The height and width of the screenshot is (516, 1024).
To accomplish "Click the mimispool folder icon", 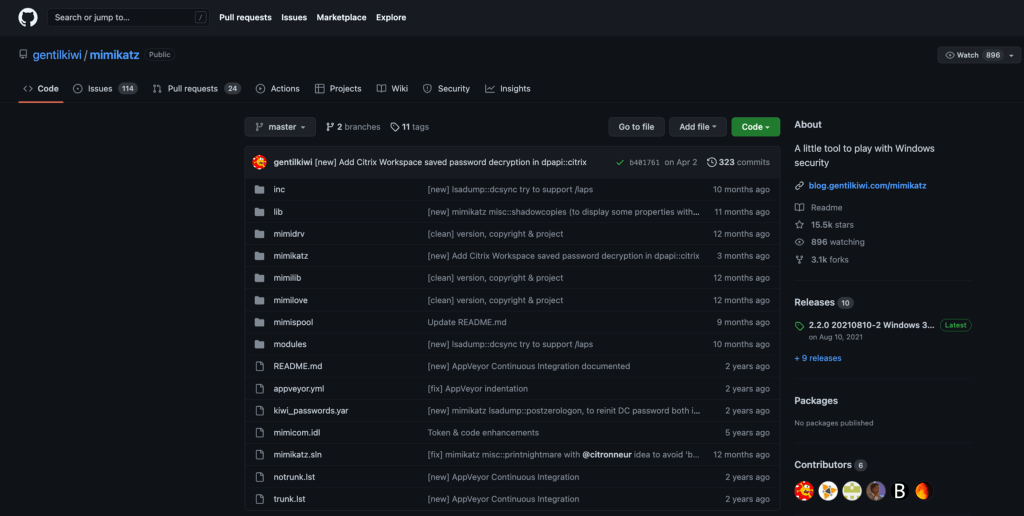I will pos(259,322).
